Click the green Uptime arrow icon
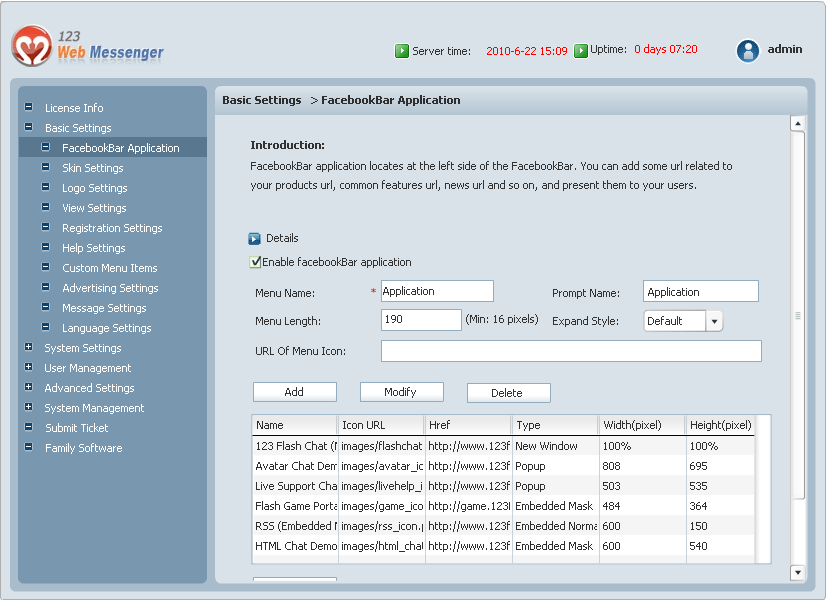This screenshot has height=601, width=826. (580, 50)
